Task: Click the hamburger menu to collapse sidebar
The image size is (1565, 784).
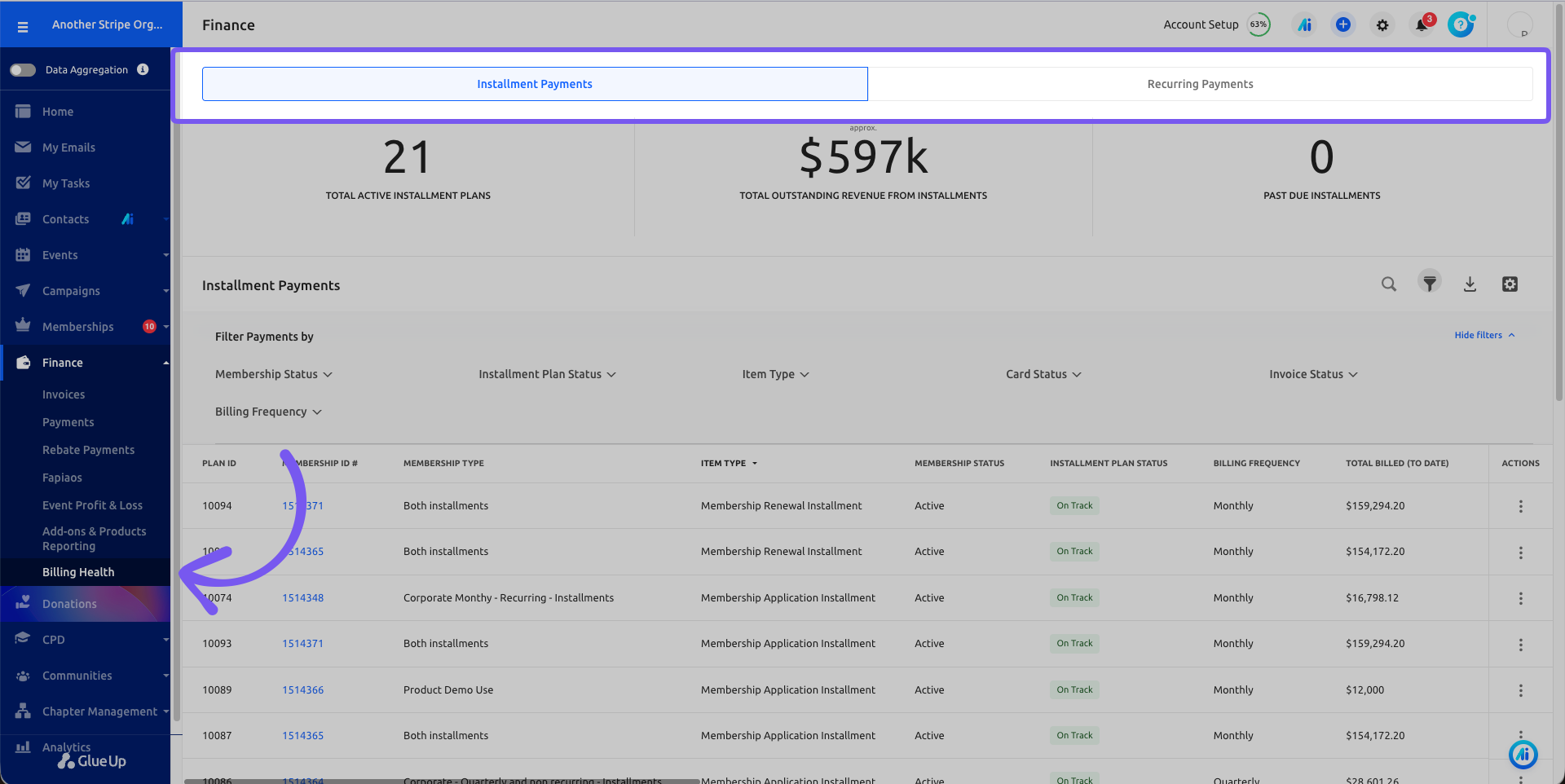Action: 23,27
